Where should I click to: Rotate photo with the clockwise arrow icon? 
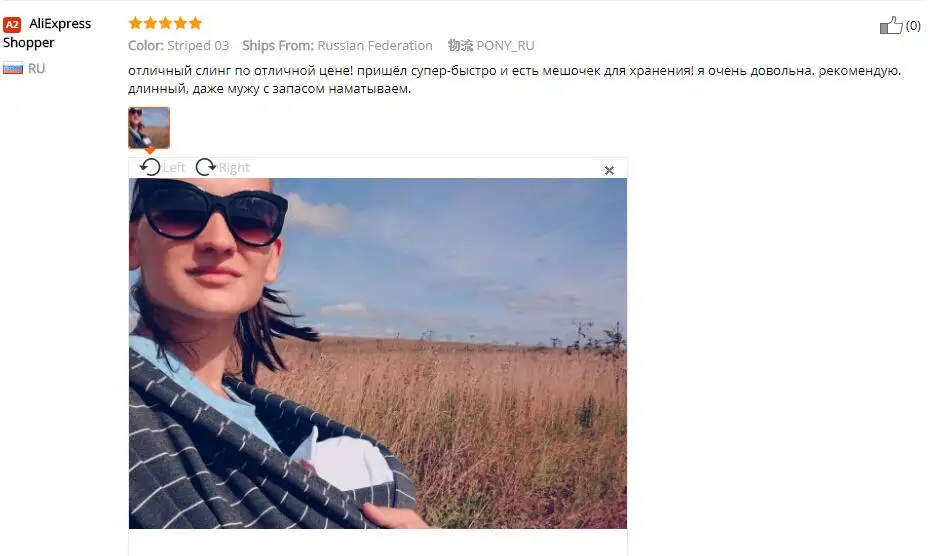click(205, 168)
